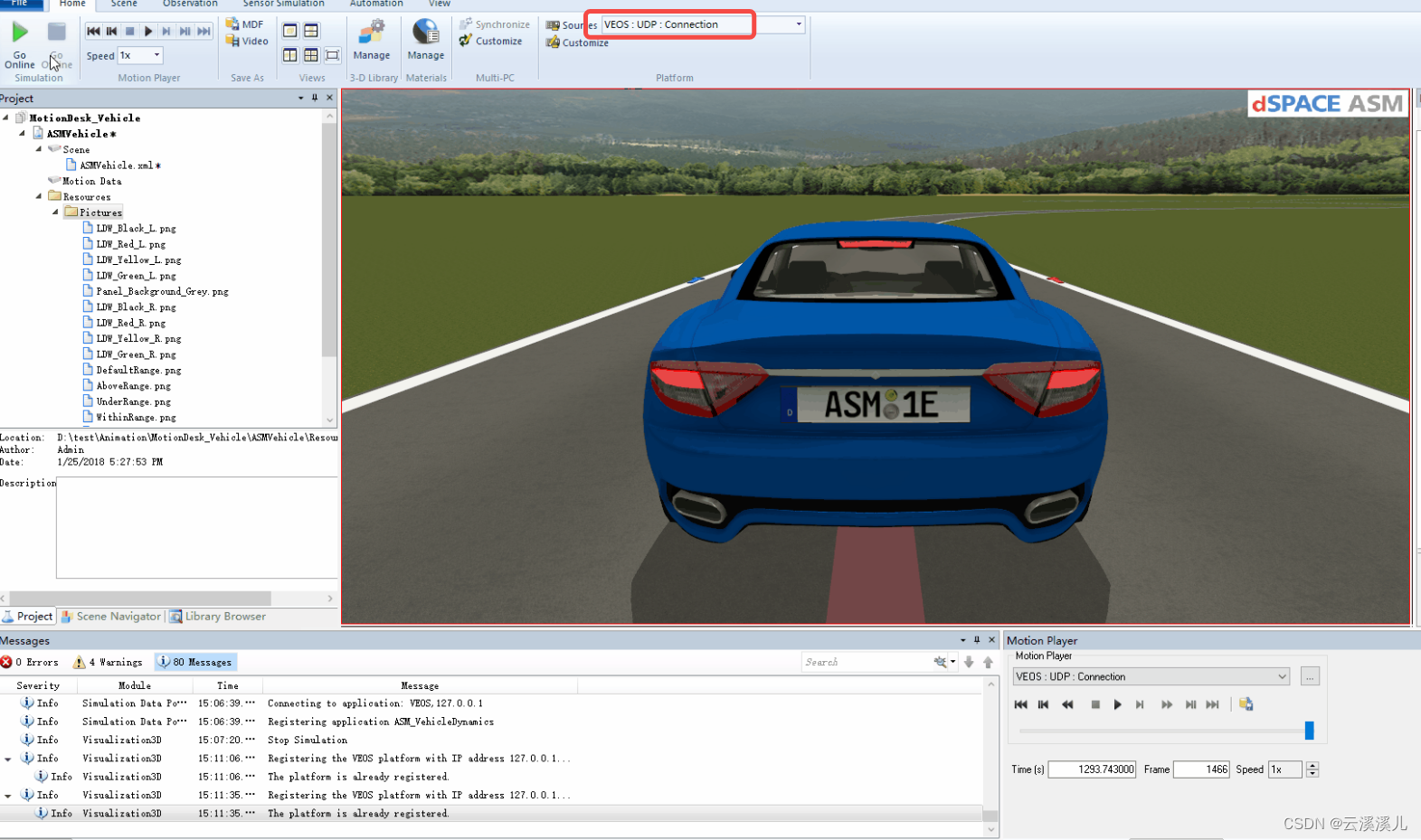
Task: Click the Motion Player timeline slider handle
Action: point(1309,730)
